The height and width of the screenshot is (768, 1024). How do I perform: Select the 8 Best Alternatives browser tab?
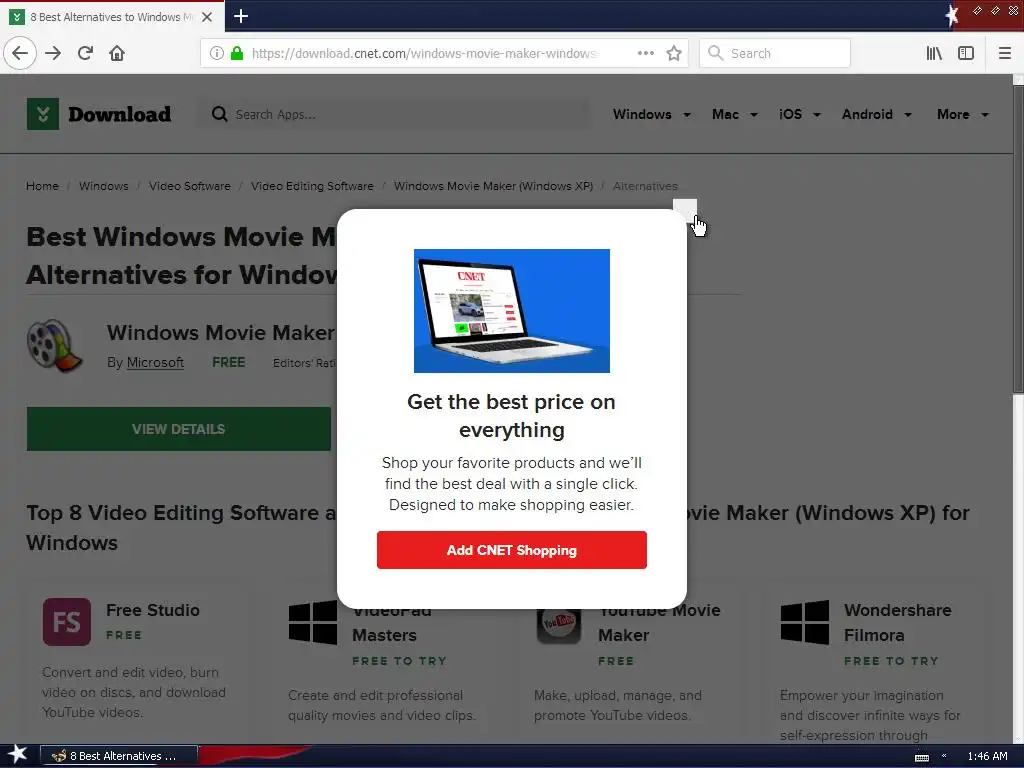tap(112, 17)
